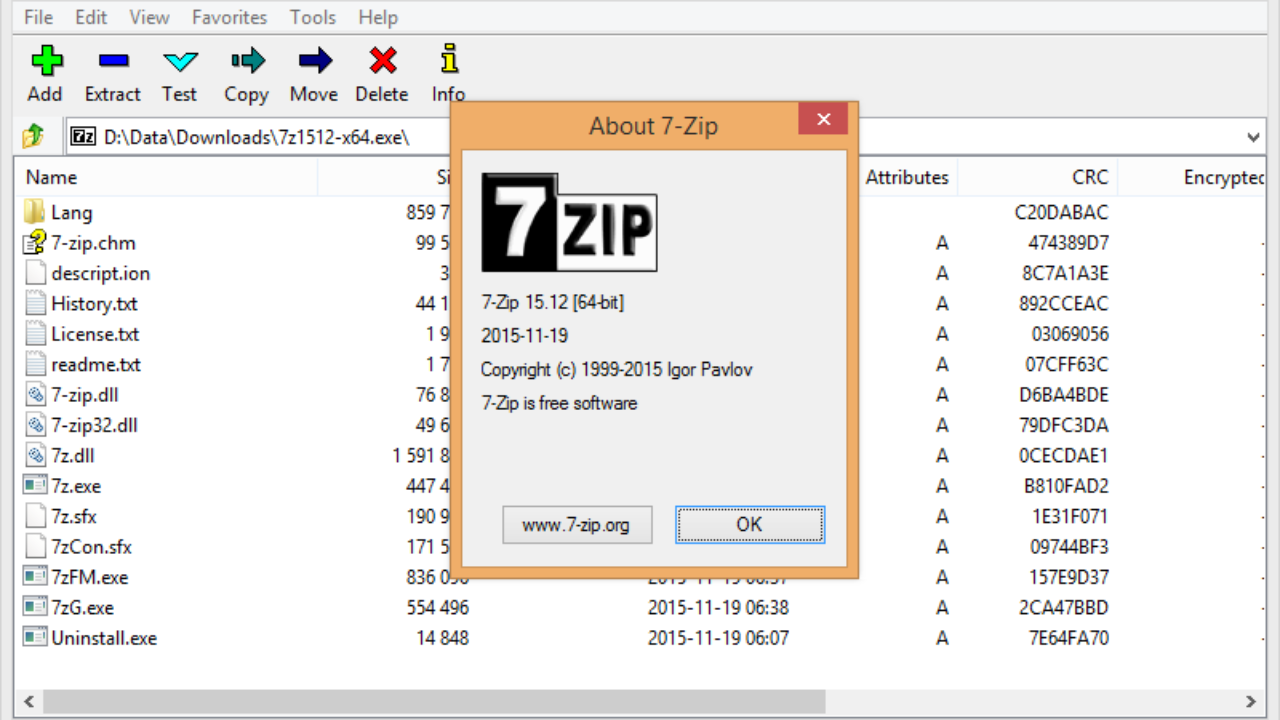Open the View menu
Viewport: 1280px width, 720px height.
click(x=149, y=17)
